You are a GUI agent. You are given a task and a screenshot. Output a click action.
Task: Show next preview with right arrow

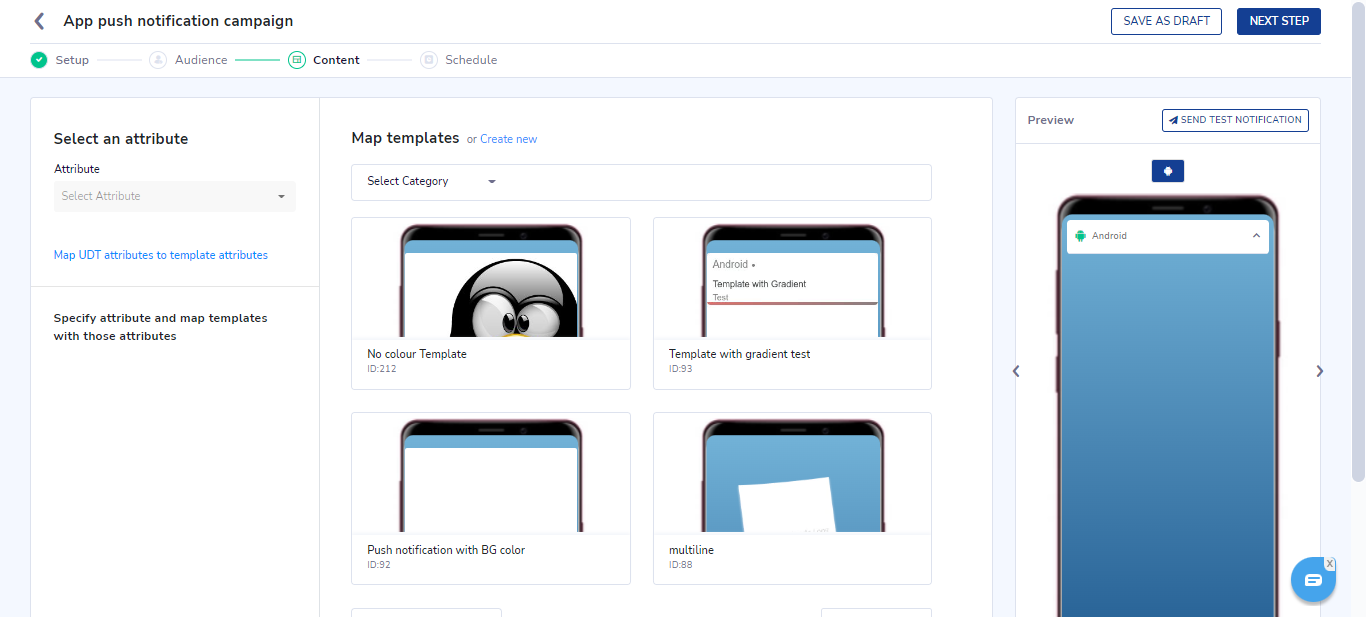[1319, 371]
